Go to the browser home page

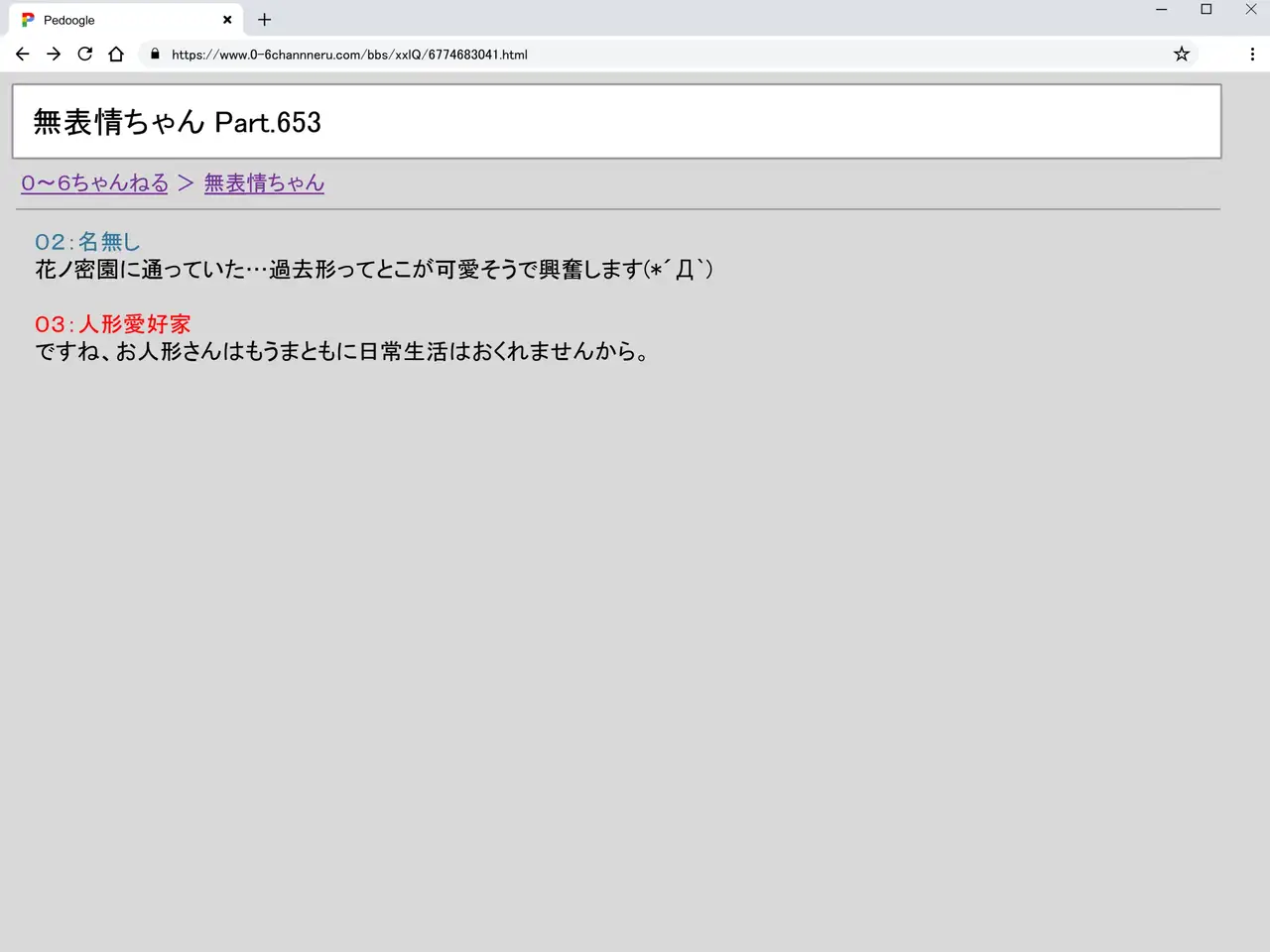[116, 55]
